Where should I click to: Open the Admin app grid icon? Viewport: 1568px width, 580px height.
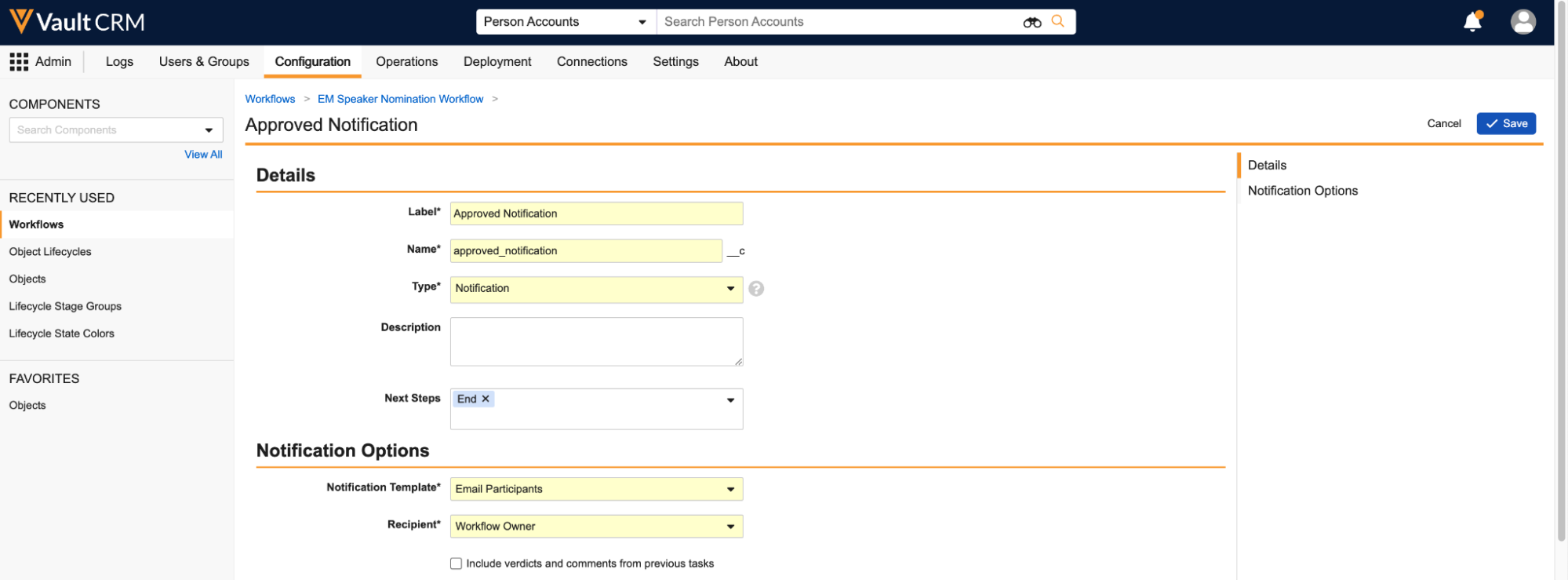coord(19,62)
